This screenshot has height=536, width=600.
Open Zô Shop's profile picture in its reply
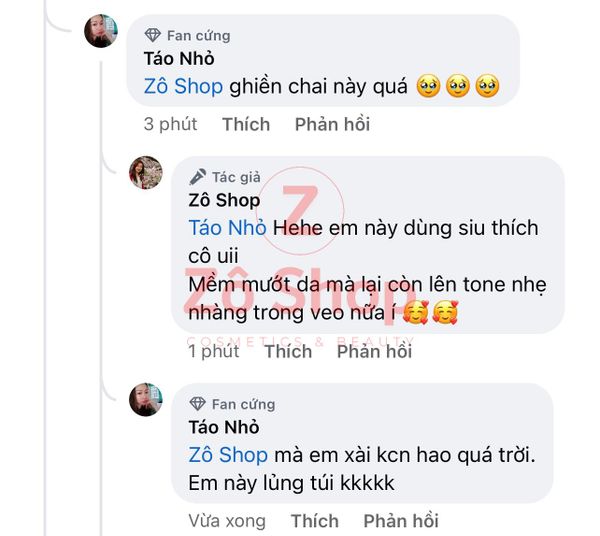click(x=146, y=173)
